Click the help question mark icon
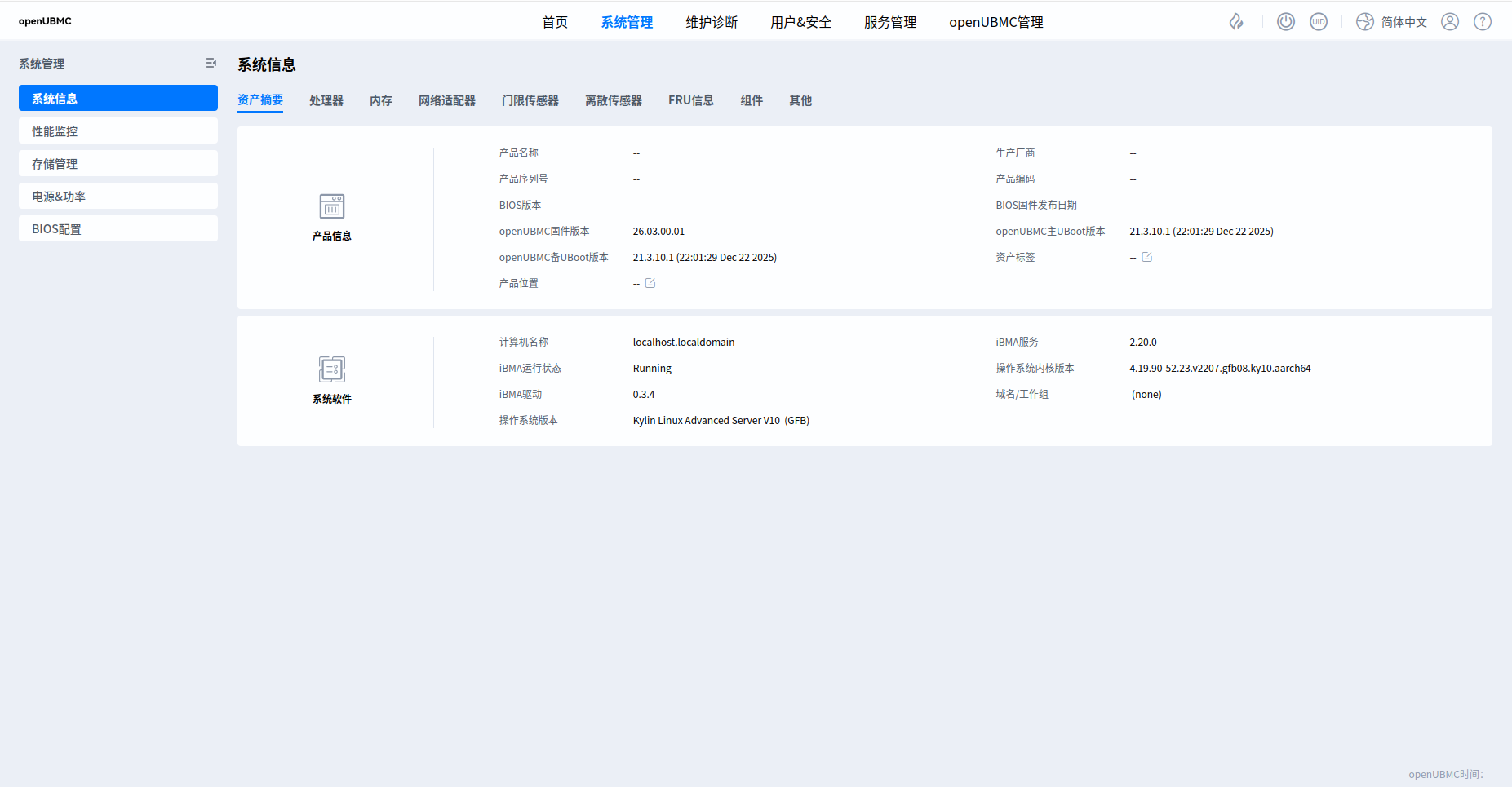The width and height of the screenshot is (1512, 787). pos(1483,22)
